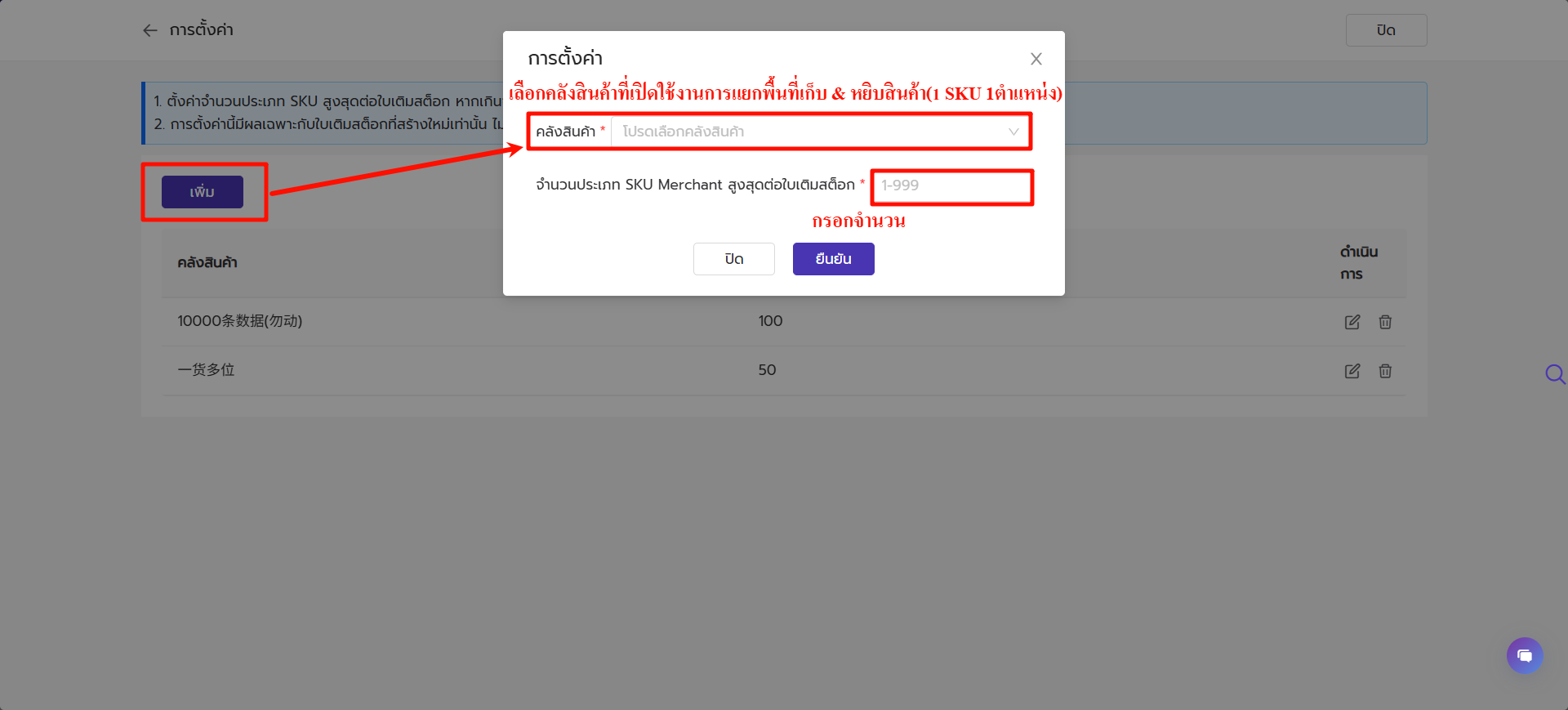Delete the 10000条数据(勿动) warehouse row
Image resolution: width=1568 pixels, height=710 pixels.
pyautogui.click(x=1385, y=322)
